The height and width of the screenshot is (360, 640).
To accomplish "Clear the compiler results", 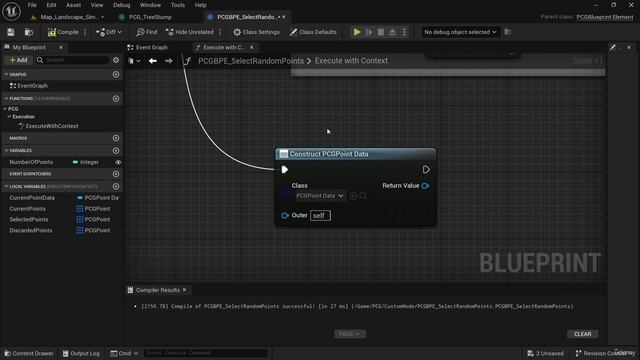I will (582, 334).
